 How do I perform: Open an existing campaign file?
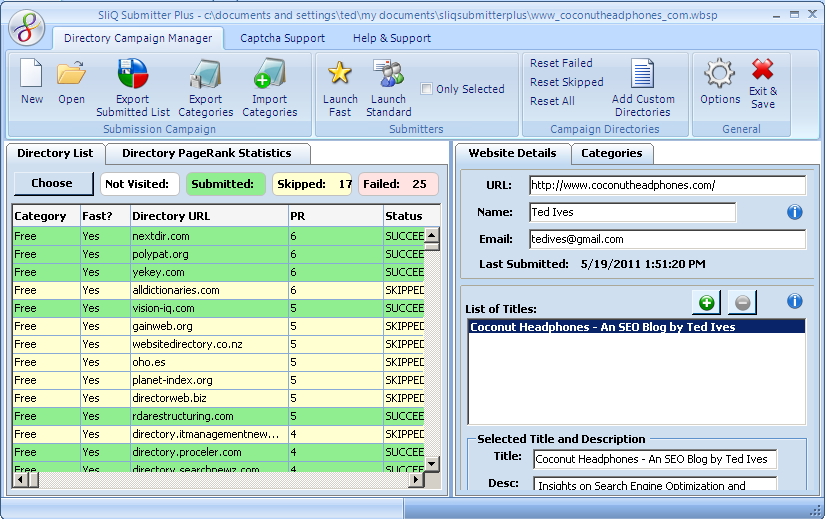pyautogui.click(x=72, y=82)
